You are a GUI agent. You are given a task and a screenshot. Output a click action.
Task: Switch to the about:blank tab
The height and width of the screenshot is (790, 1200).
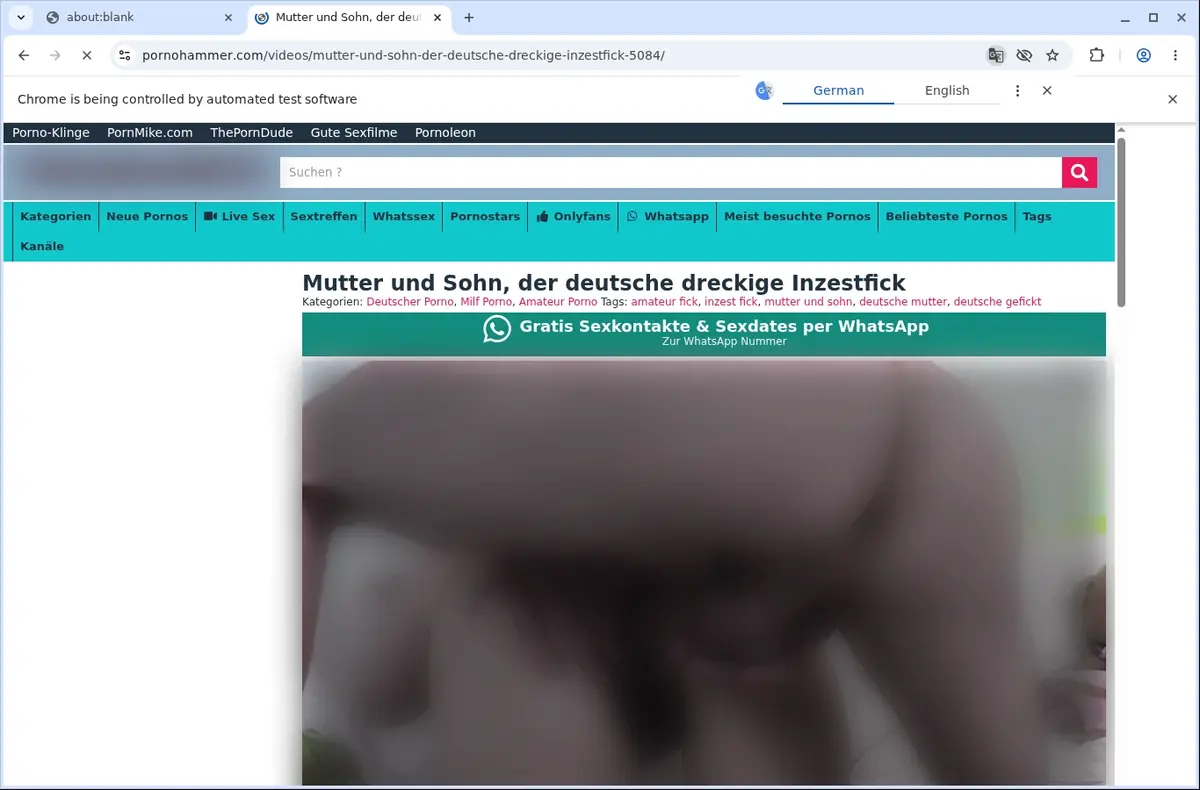point(140,17)
